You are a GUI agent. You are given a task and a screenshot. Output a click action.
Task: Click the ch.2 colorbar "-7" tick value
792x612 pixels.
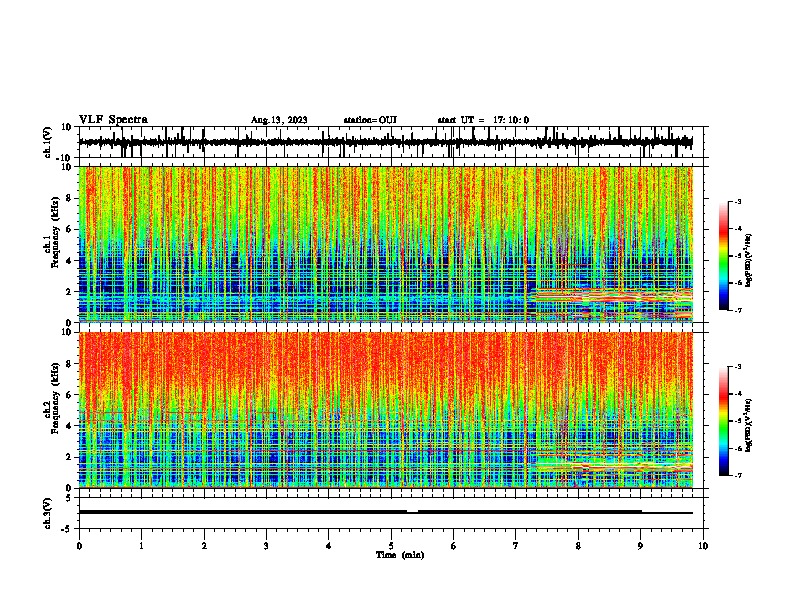coord(737,475)
